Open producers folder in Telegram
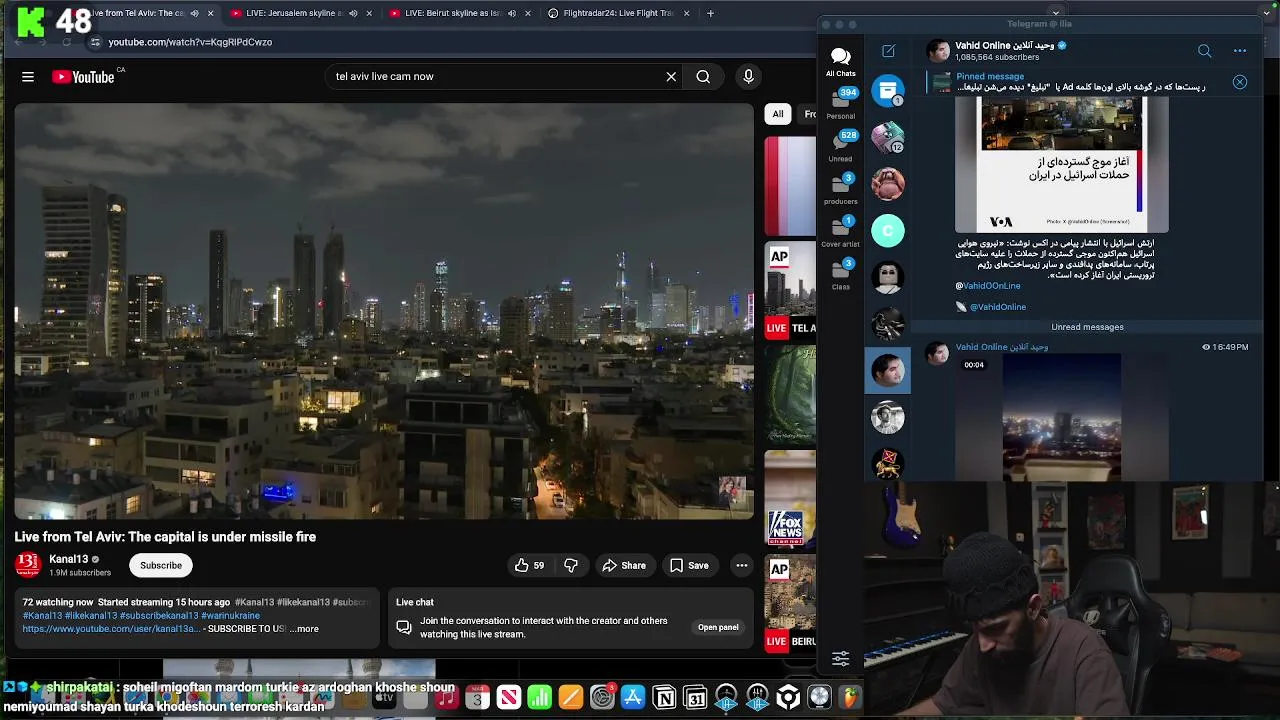This screenshot has width=1280, height=720. pos(841,189)
